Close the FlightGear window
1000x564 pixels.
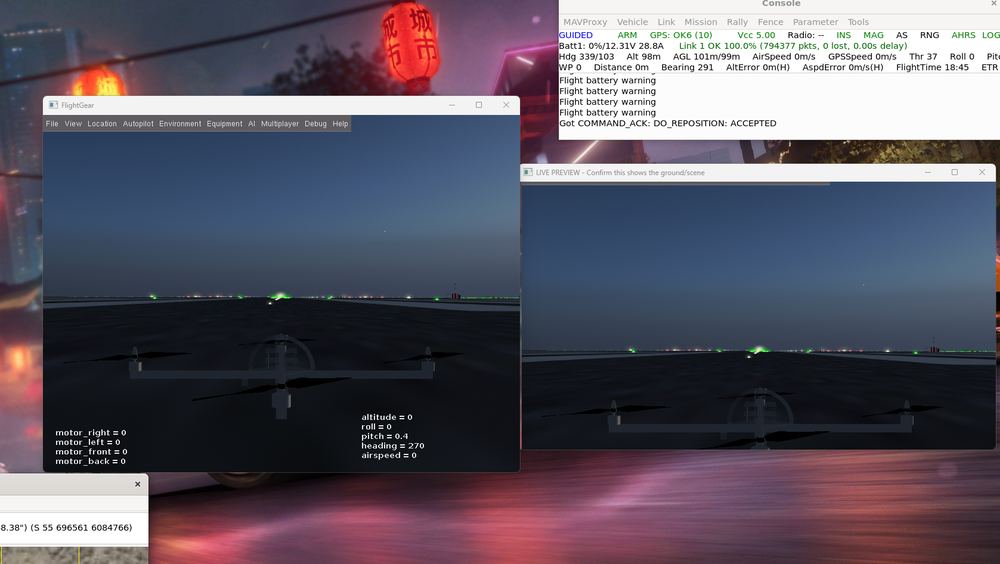tap(506, 105)
